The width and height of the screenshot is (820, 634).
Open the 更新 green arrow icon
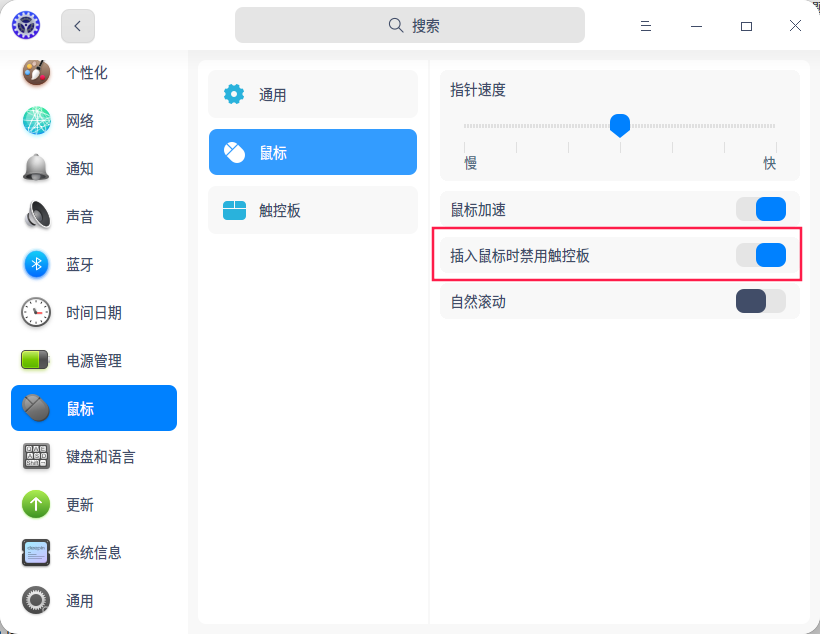[x=36, y=504]
